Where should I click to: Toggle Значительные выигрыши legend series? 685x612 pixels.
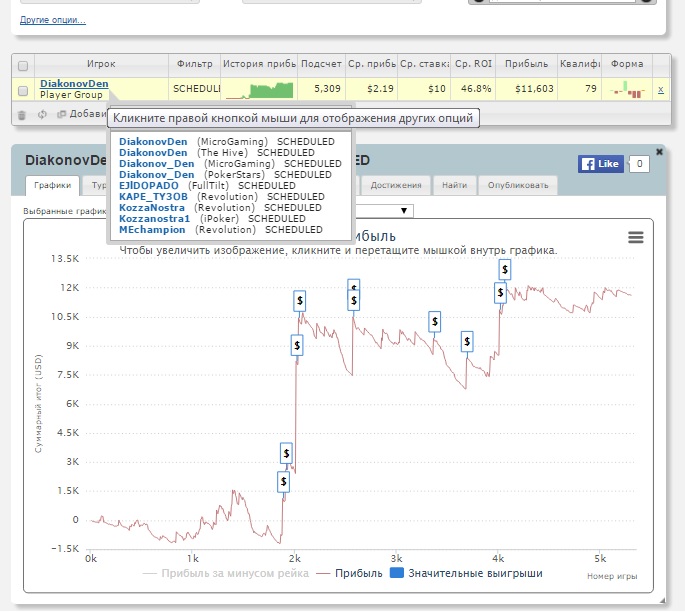click(x=466, y=573)
